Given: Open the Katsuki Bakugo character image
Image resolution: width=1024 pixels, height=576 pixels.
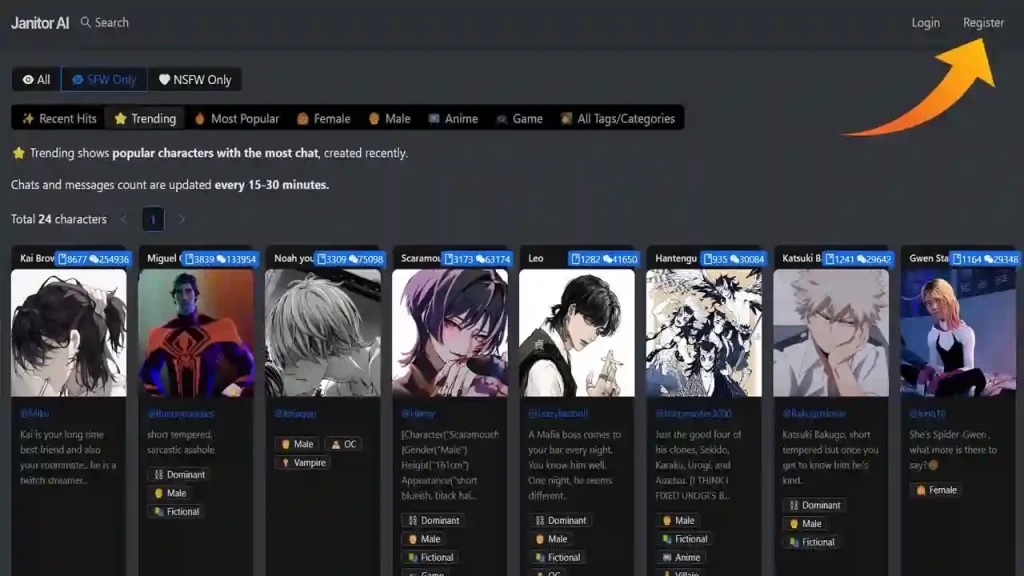Looking at the screenshot, I should (831, 333).
